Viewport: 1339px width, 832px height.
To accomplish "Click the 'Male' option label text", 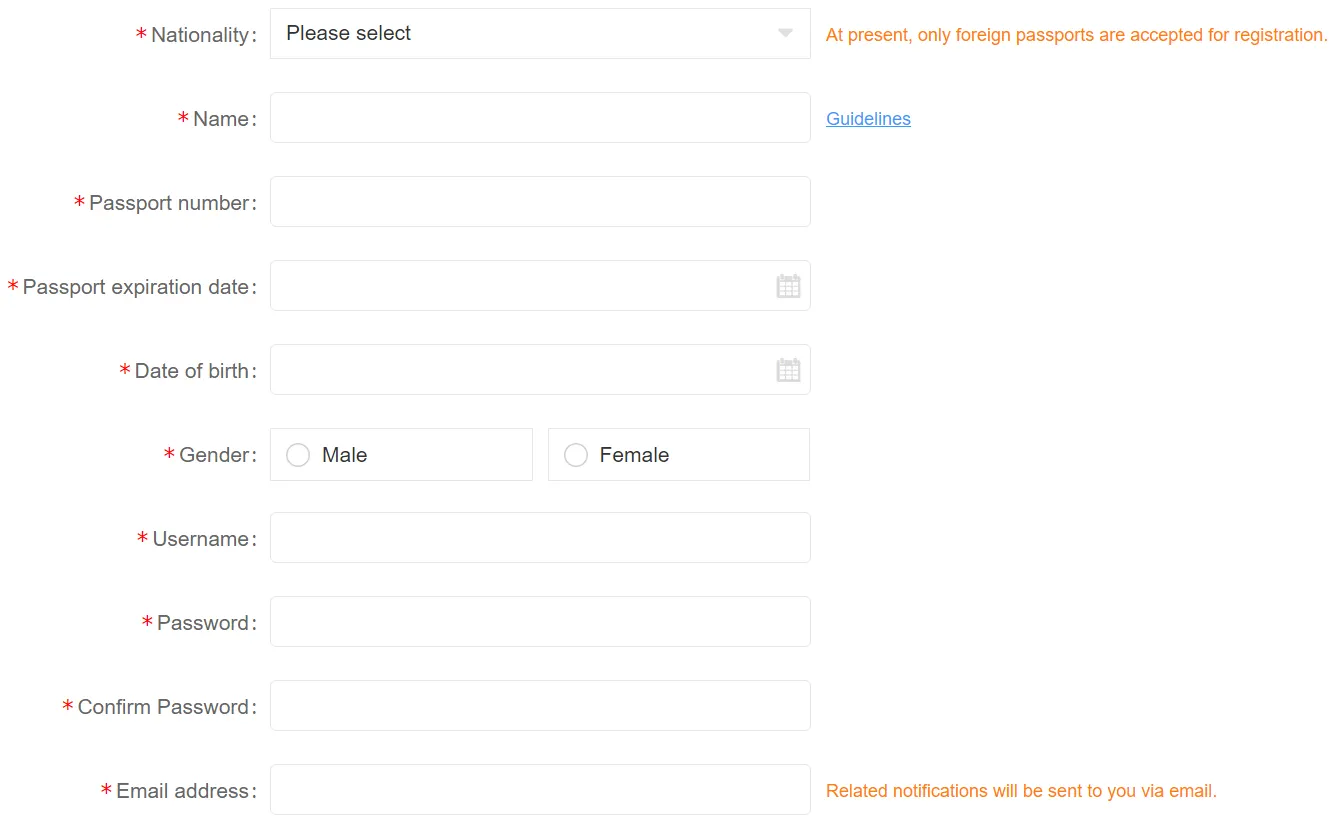I will [x=344, y=455].
